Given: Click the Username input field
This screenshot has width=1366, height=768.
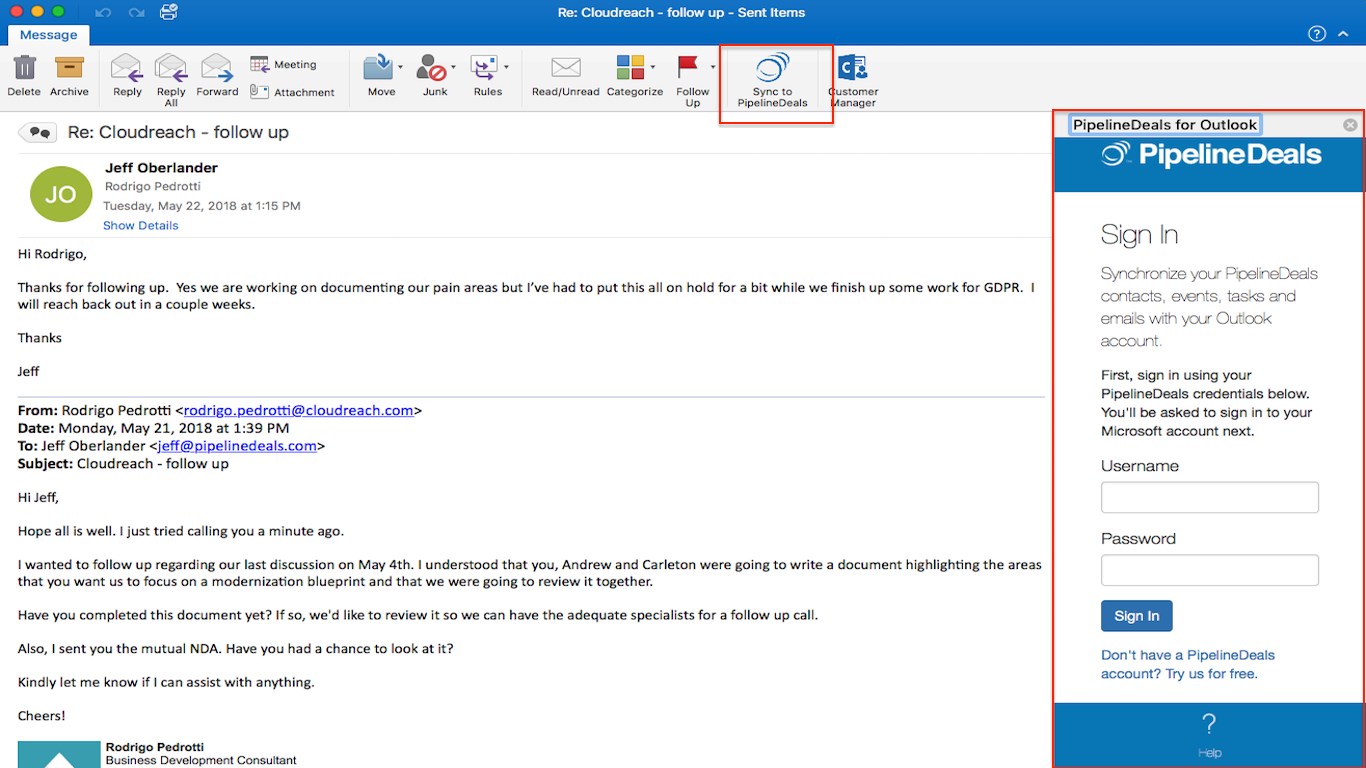Looking at the screenshot, I should 1210,497.
